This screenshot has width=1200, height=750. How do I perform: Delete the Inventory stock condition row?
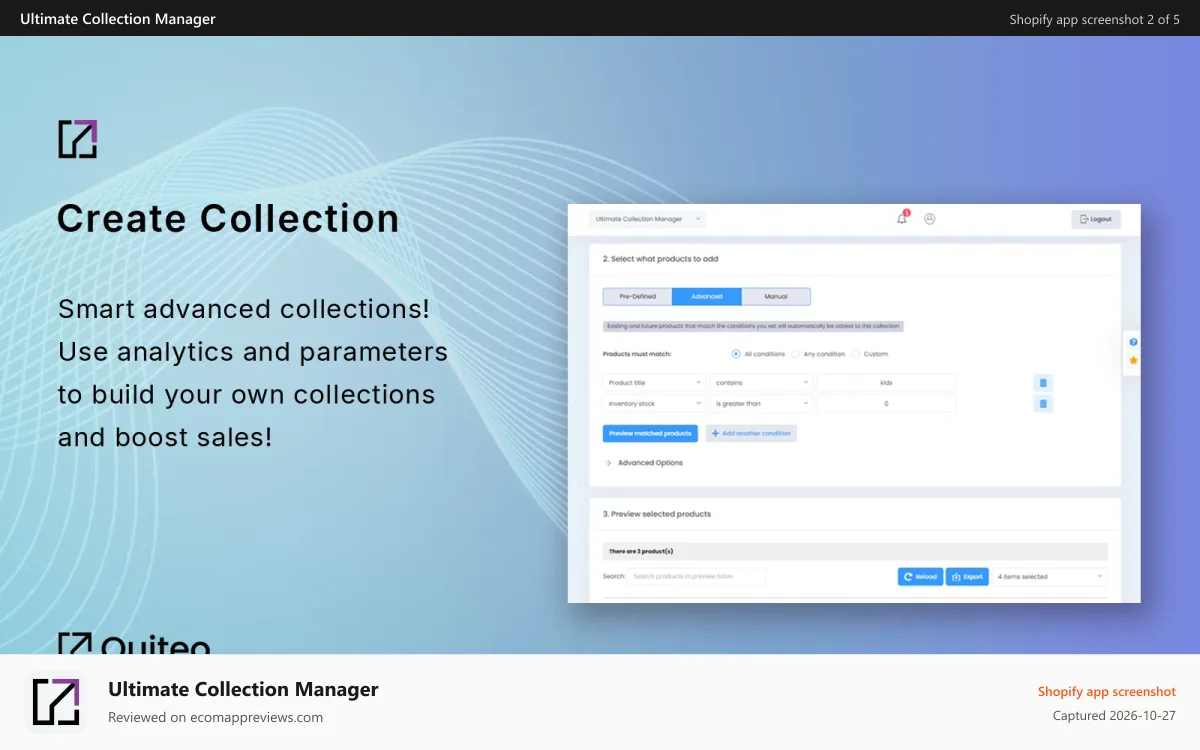click(1043, 404)
